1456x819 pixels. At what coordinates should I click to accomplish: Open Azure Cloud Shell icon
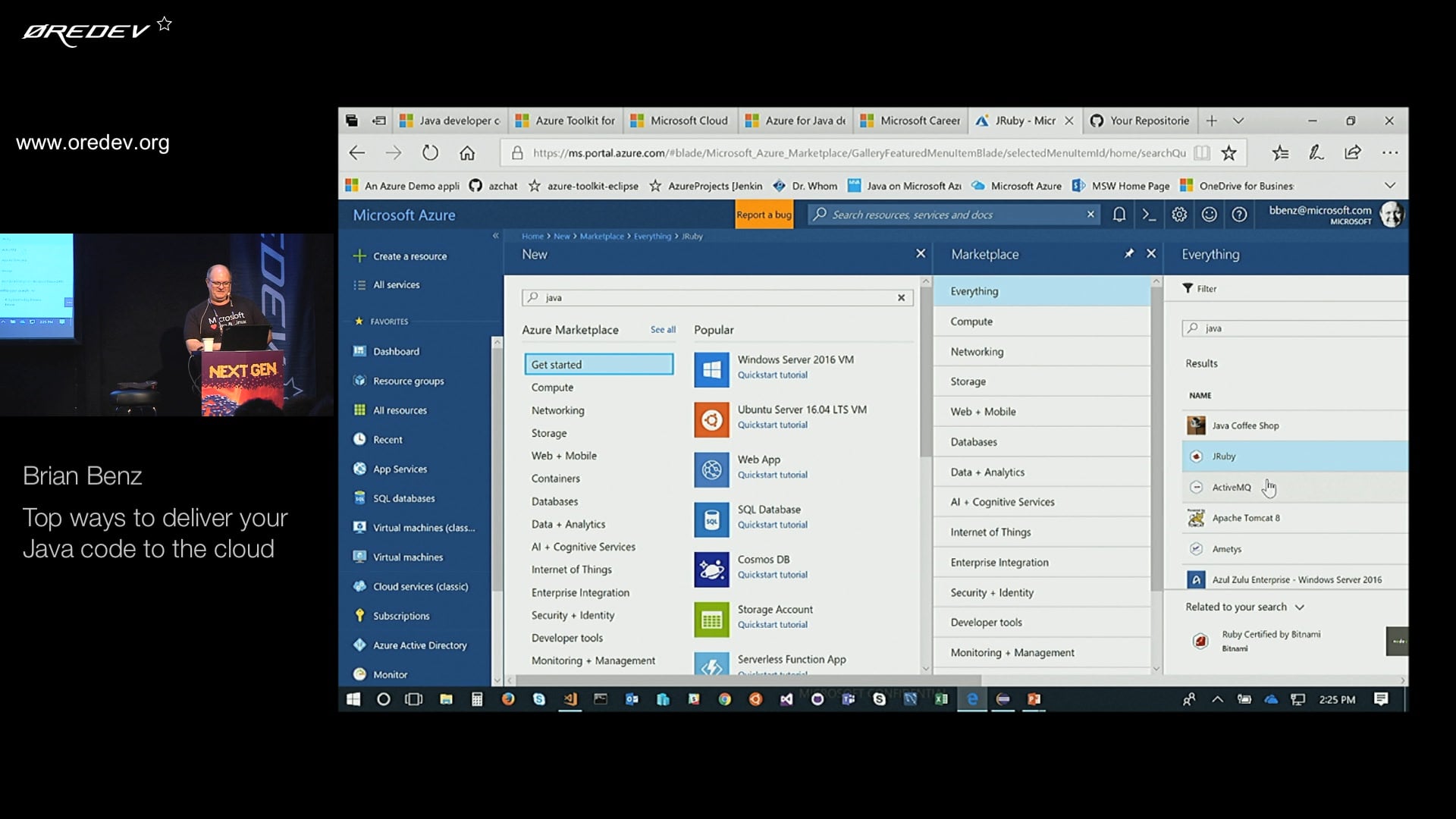point(1149,215)
